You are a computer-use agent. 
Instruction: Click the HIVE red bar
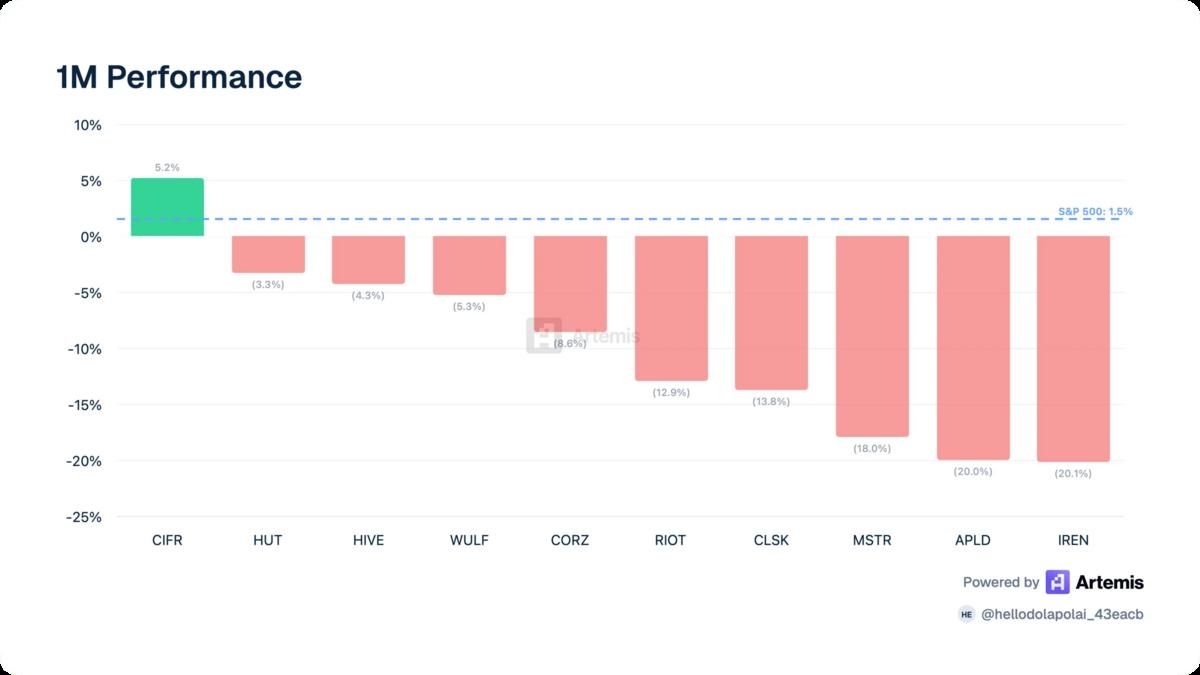click(368, 260)
